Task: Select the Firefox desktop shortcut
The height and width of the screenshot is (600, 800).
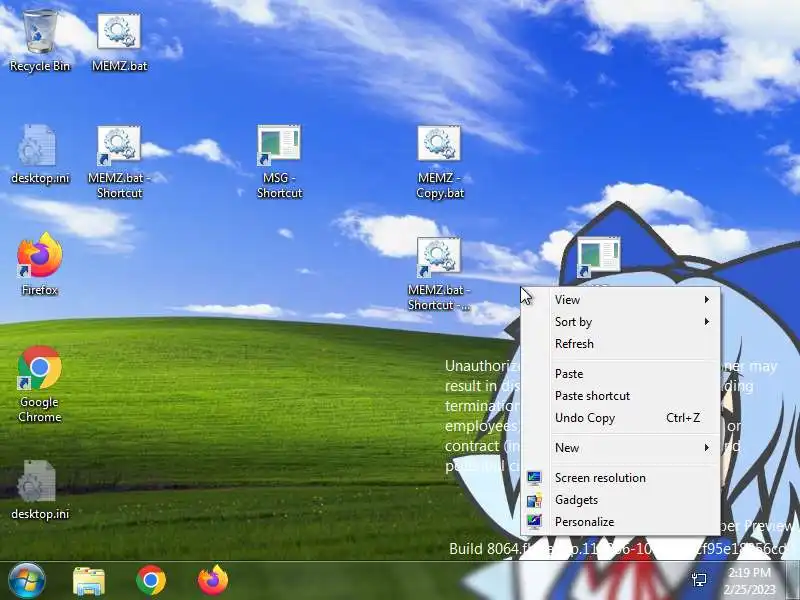Action: tap(39, 264)
